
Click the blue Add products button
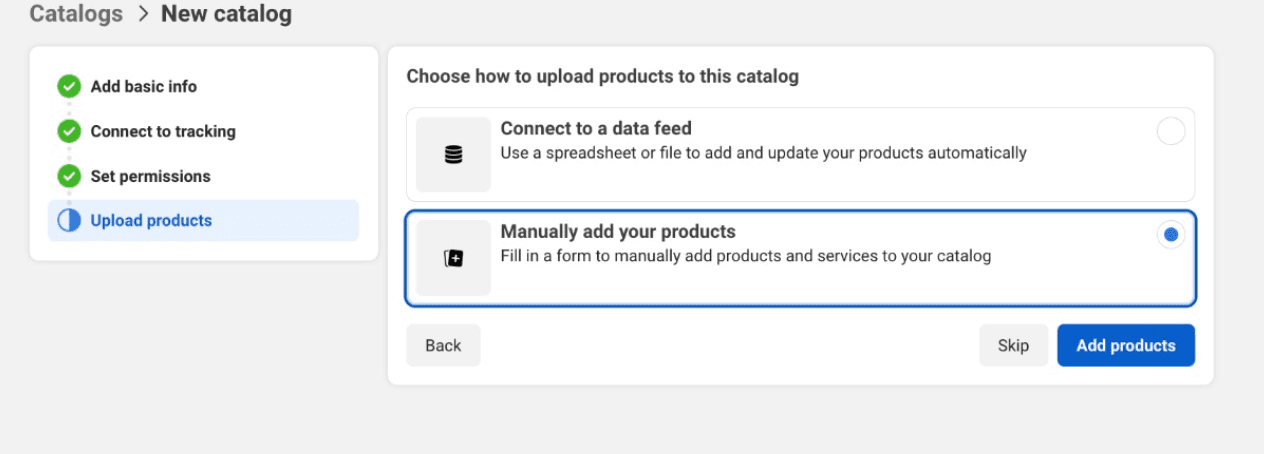click(1125, 345)
